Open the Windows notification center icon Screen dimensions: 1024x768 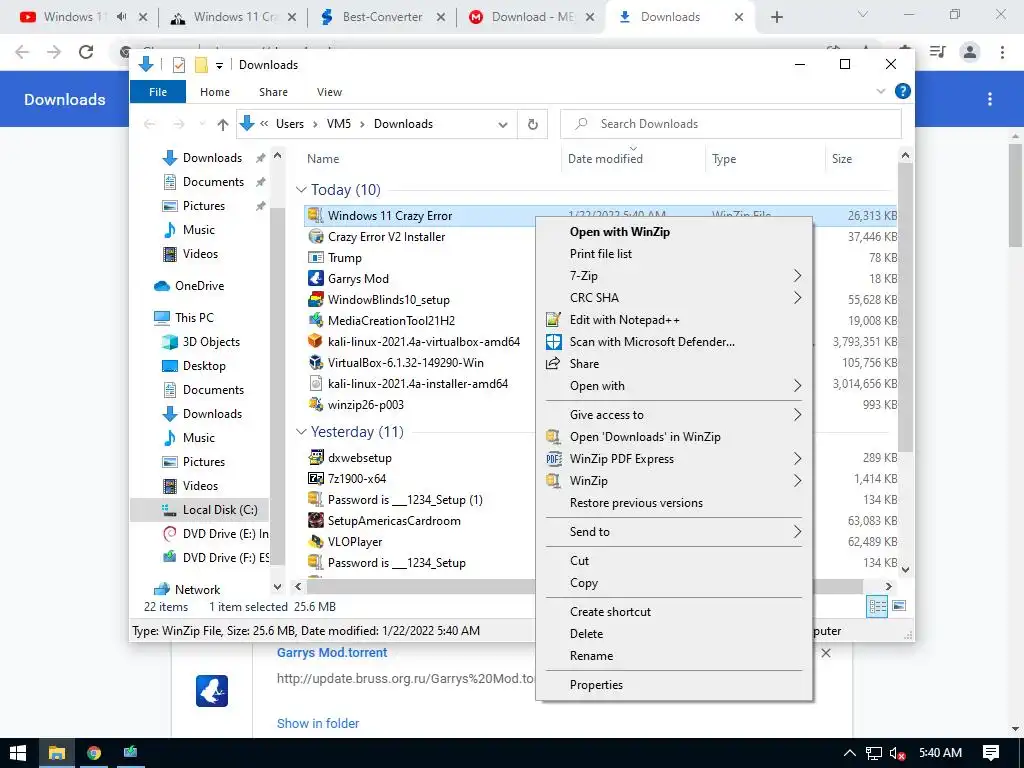tap(991, 753)
